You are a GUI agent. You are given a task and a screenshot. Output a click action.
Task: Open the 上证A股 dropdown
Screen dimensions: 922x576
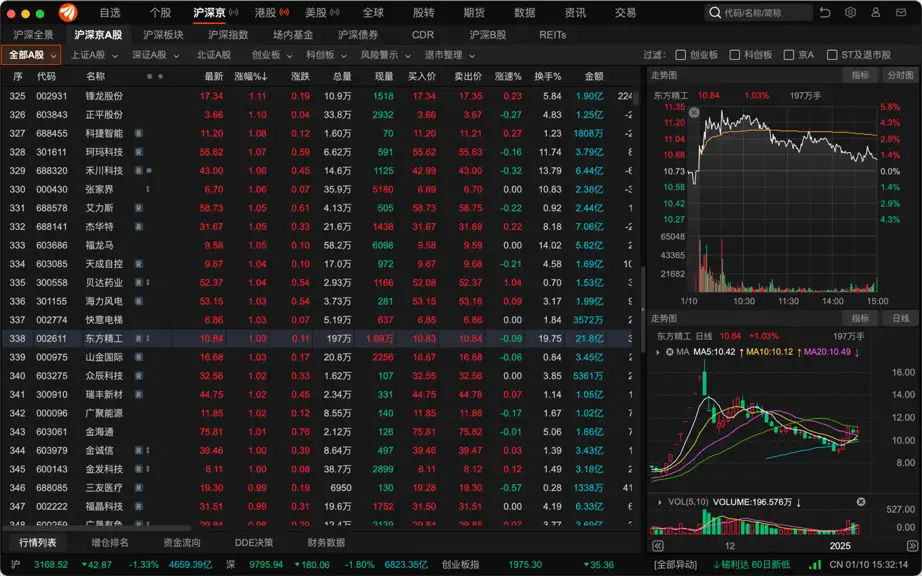click(x=94, y=55)
